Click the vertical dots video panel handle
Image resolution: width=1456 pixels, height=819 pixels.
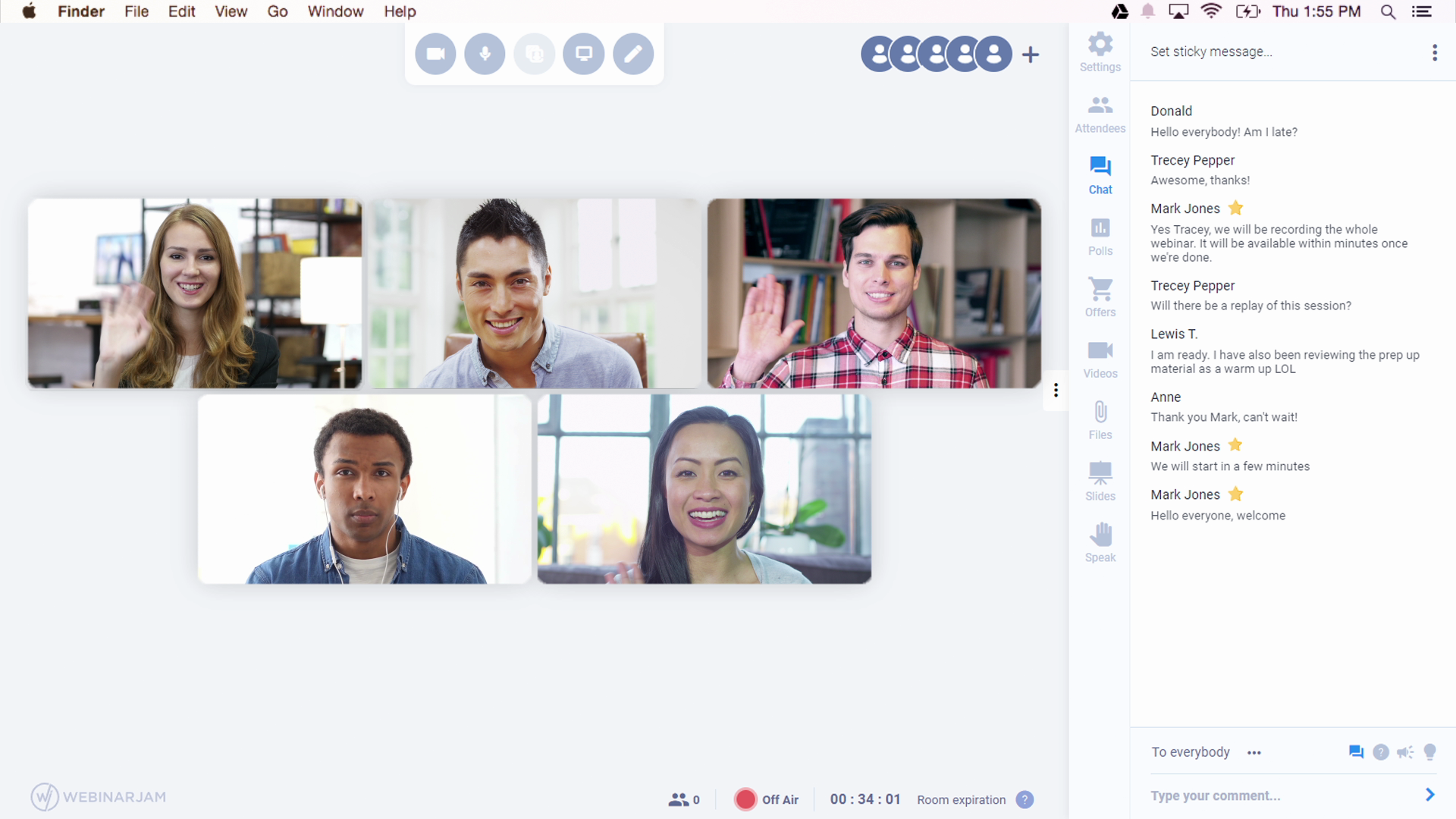(1056, 390)
